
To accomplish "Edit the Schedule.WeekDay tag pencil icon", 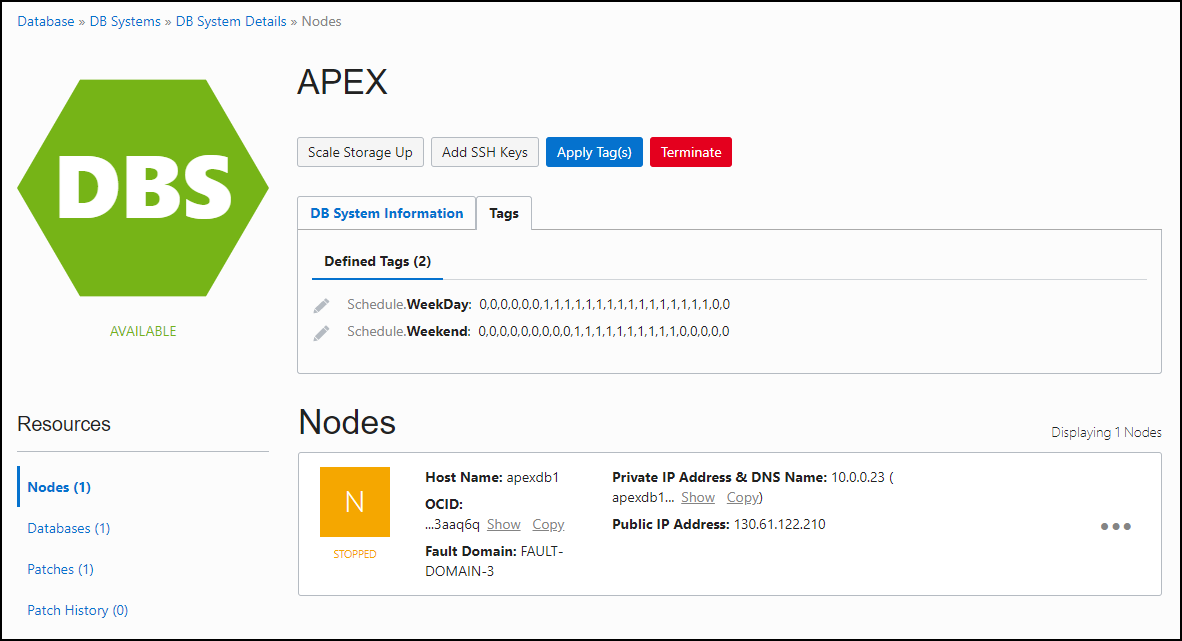I will [x=321, y=305].
